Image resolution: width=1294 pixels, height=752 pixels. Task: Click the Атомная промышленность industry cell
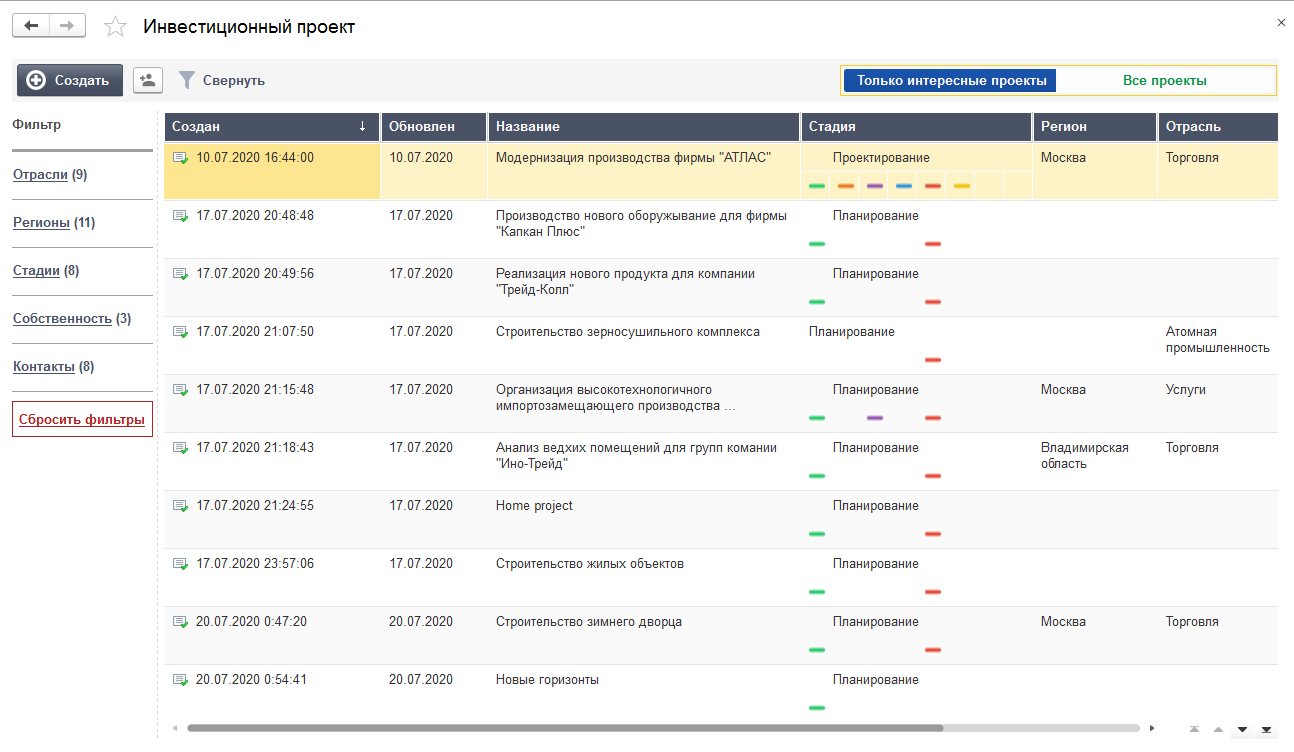[x=1217, y=340]
